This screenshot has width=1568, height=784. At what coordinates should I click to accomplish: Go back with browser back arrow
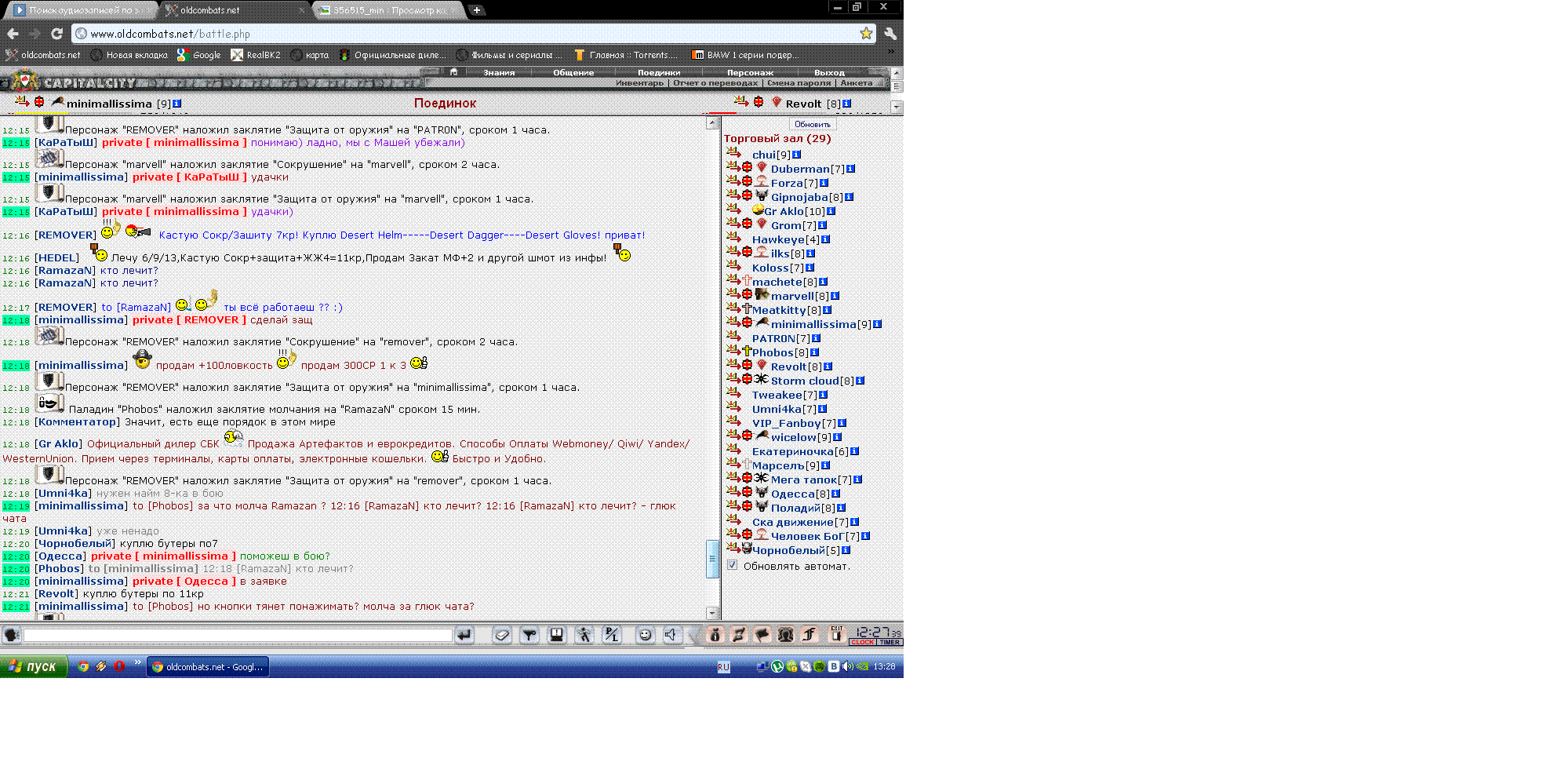click(x=13, y=33)
